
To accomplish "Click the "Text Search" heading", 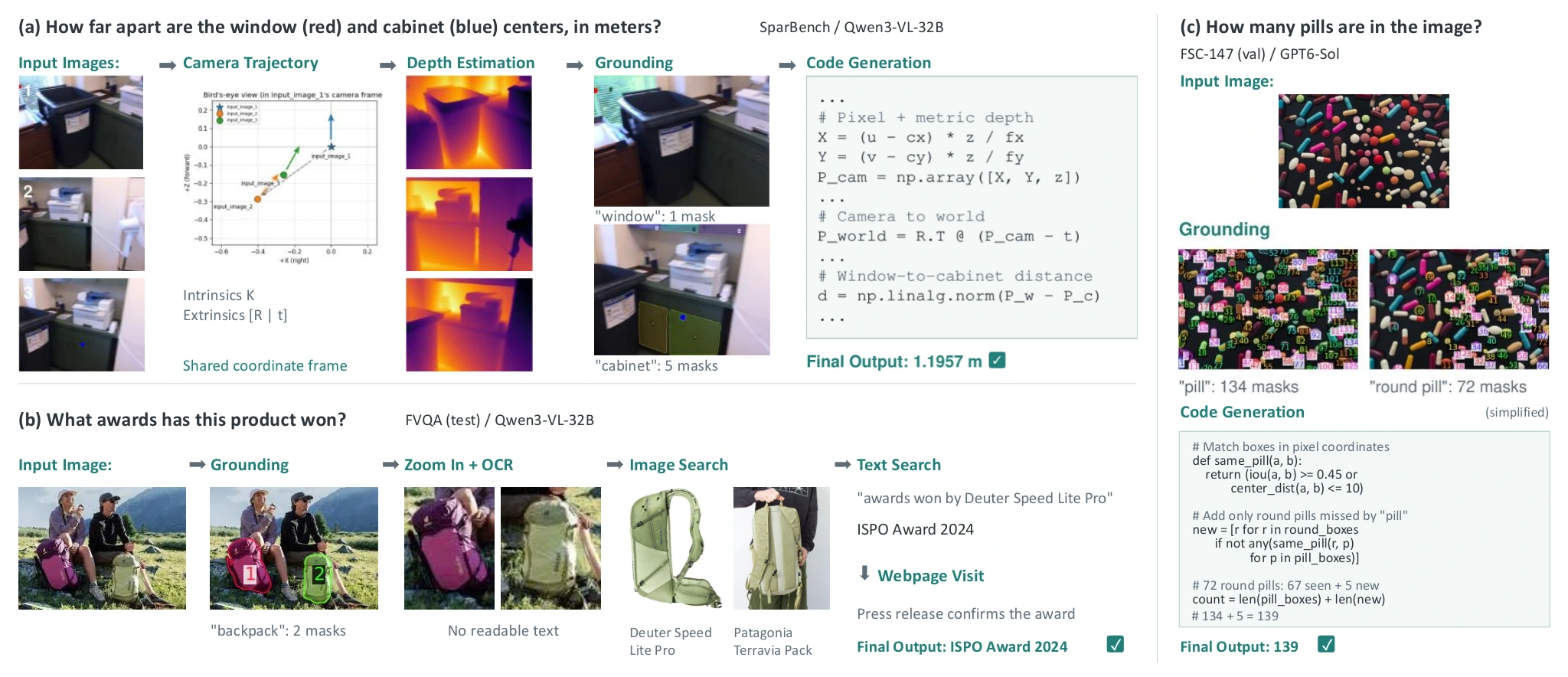I will tap(899, 465).
